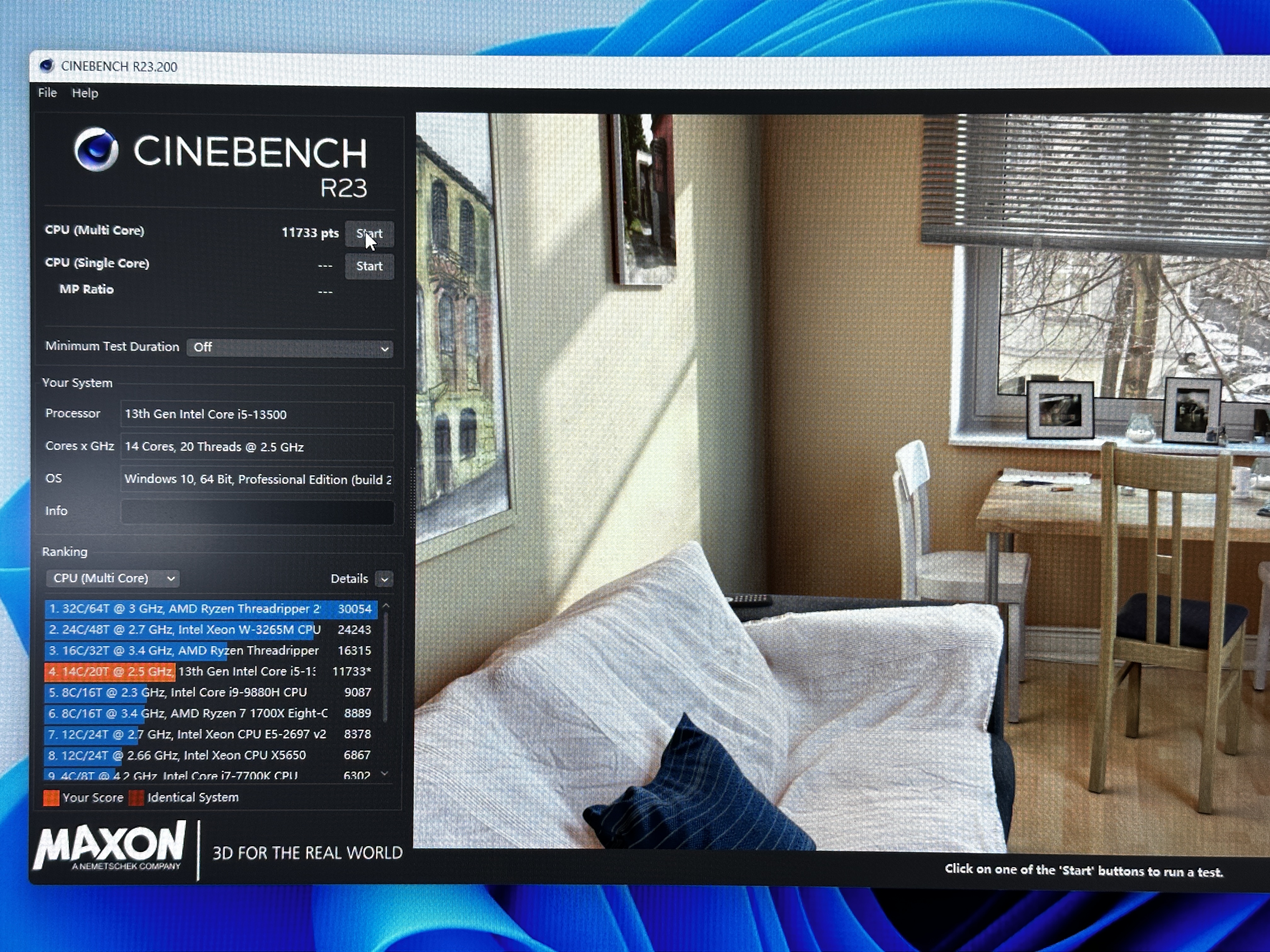
Task: Select Intel Core i9-9880H 9087 row
Action: tap(211, 693)
